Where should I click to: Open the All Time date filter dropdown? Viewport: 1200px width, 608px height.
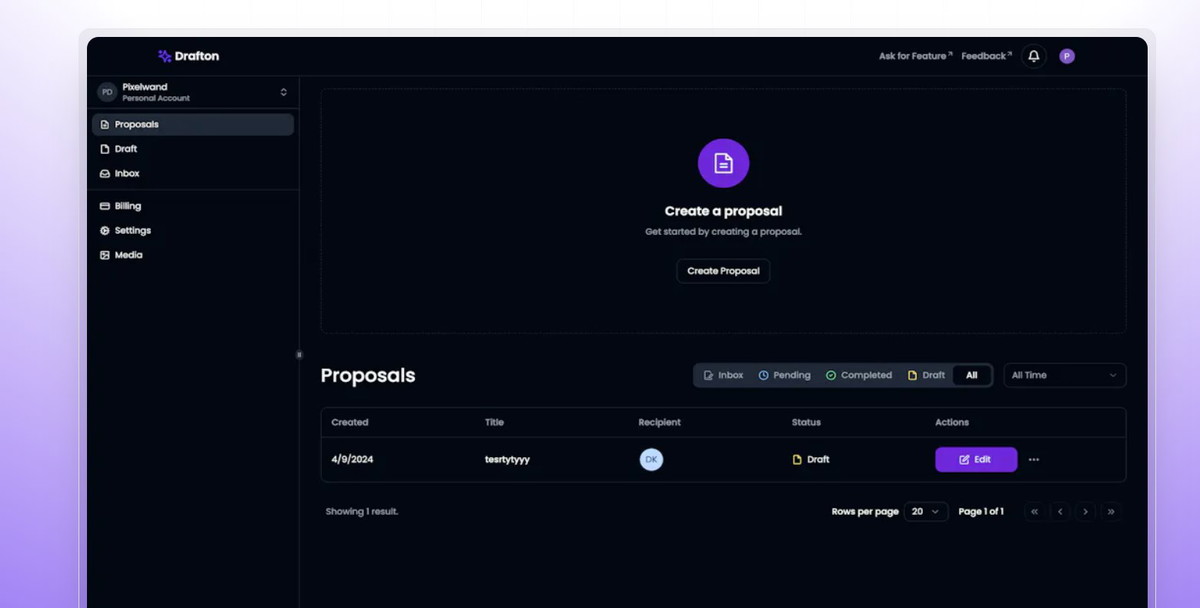coord(1064,375)
